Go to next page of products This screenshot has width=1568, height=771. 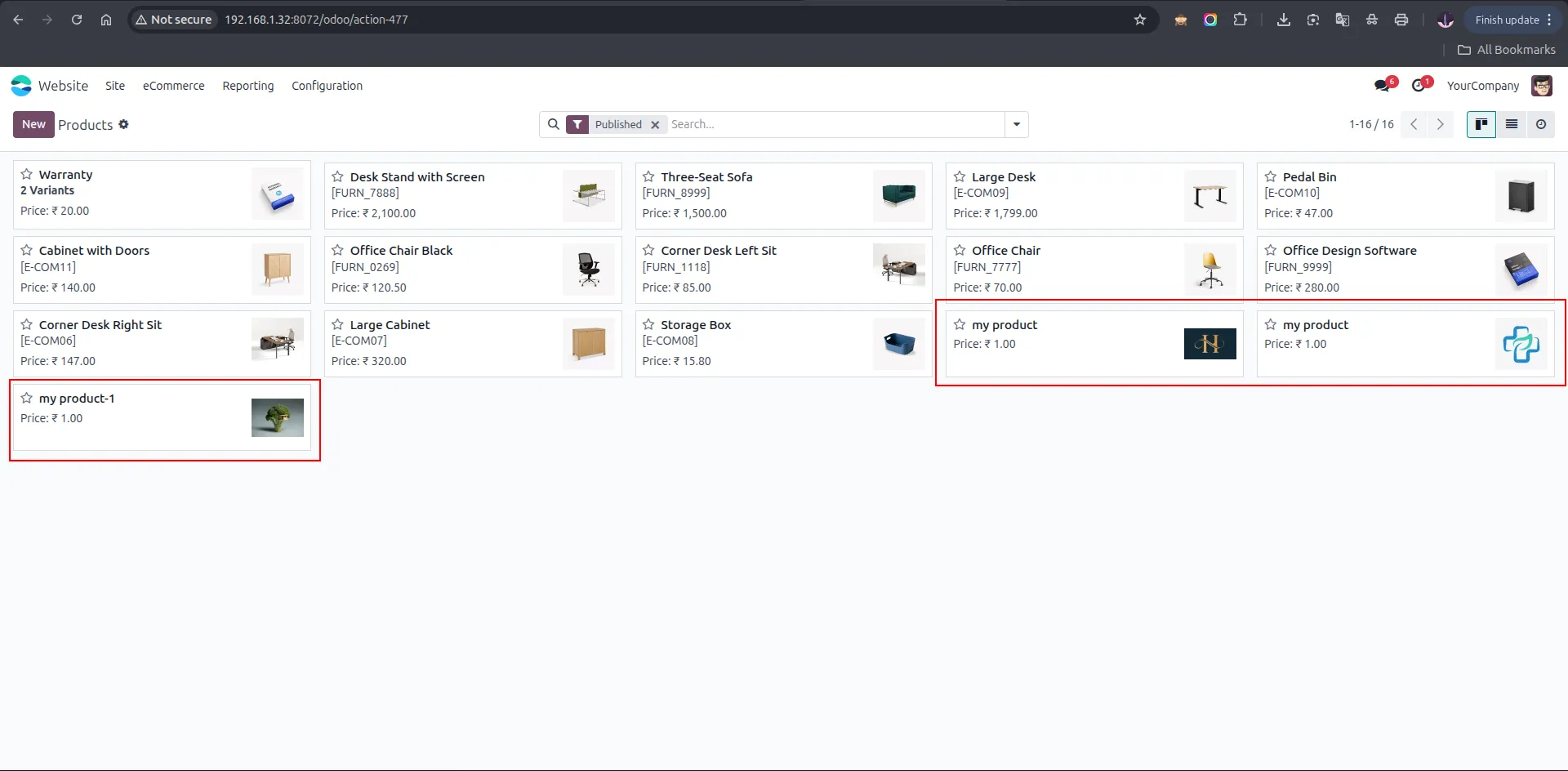click(1441, 124)
